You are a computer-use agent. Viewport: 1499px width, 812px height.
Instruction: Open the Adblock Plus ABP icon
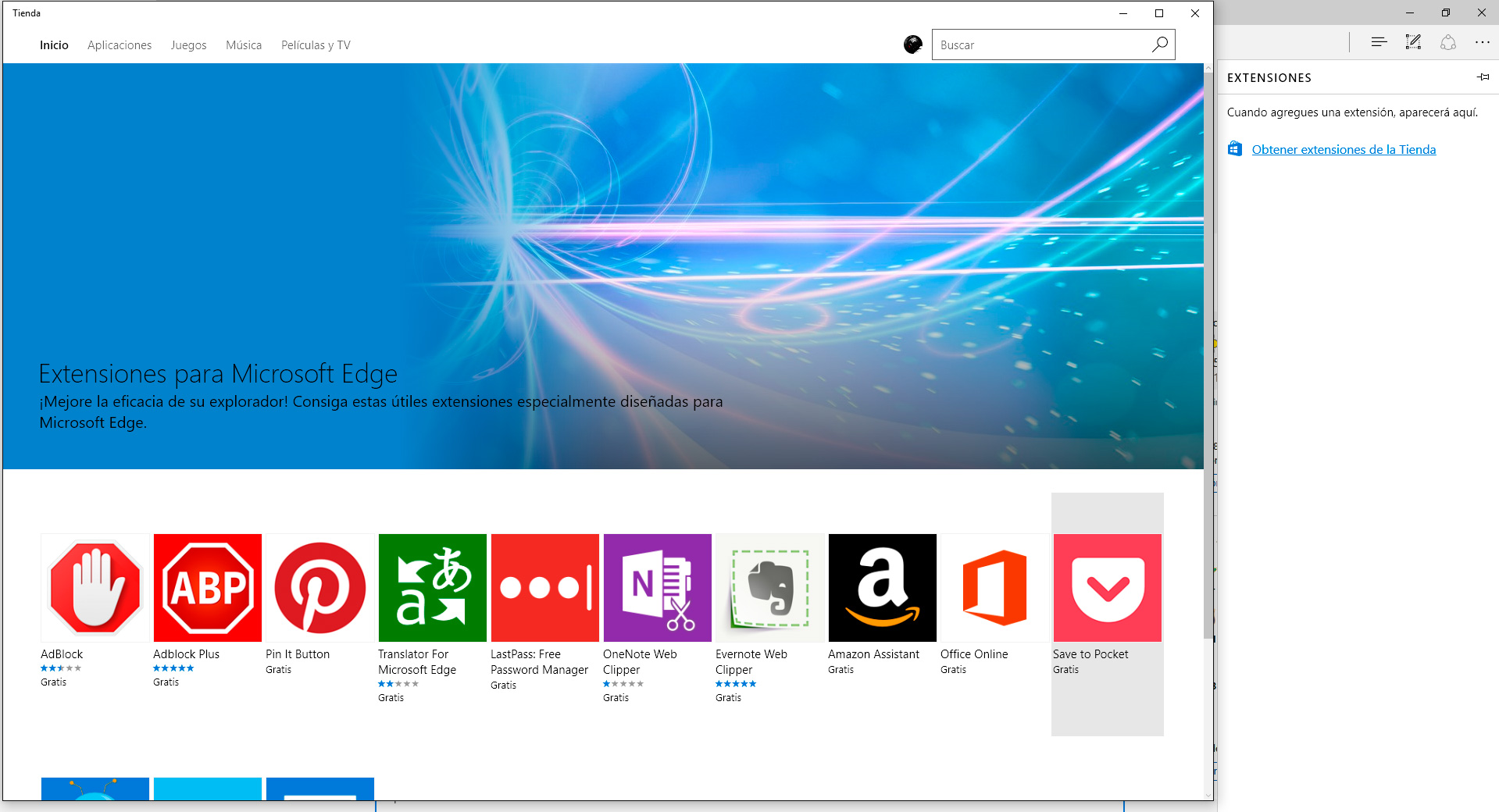208,588
